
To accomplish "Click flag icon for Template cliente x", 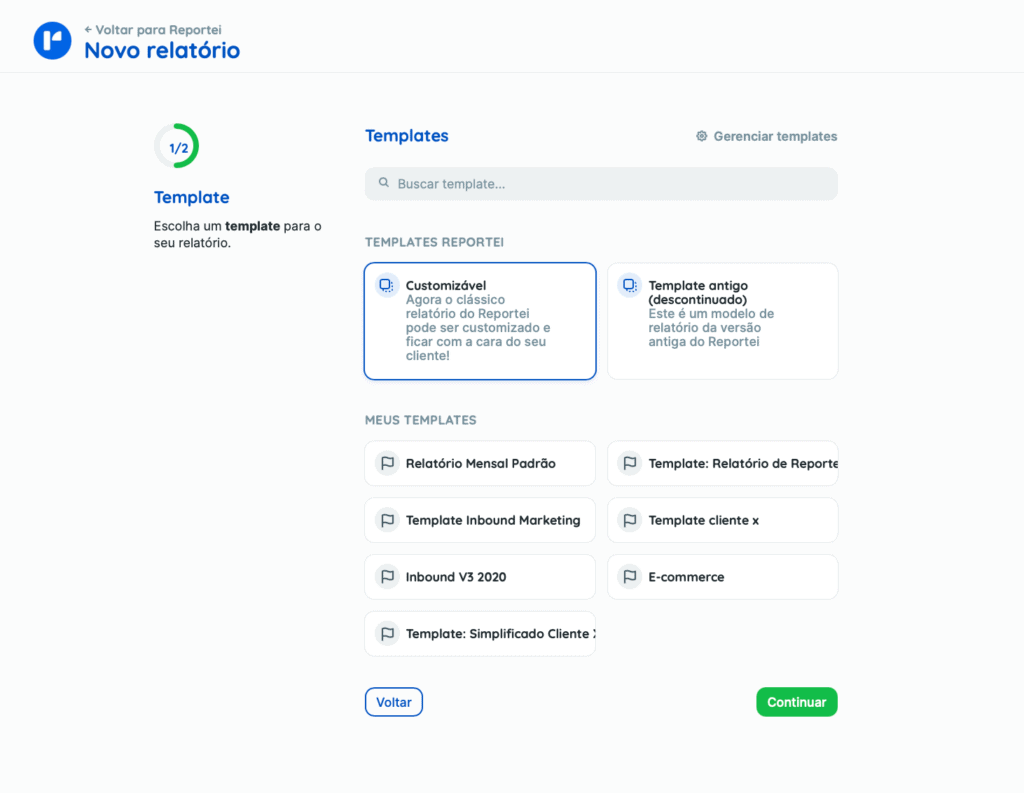I will click(x=630, y=520).
